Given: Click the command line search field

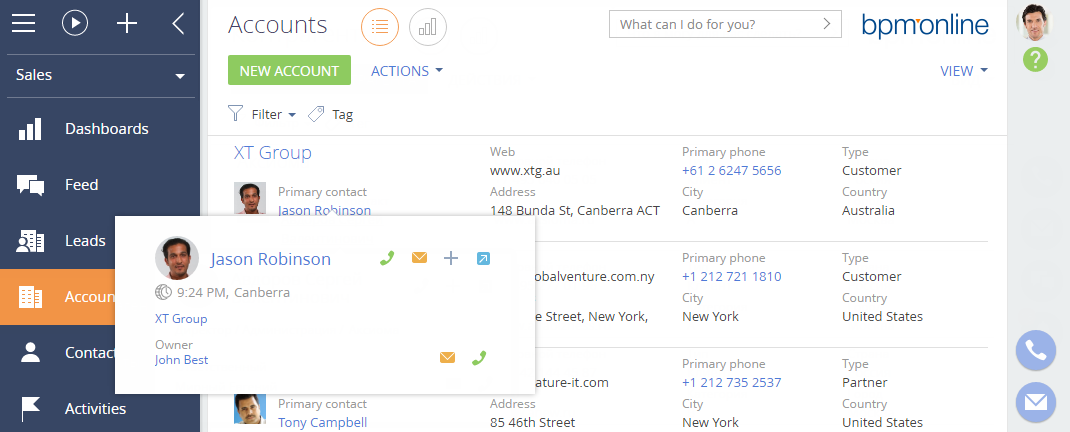Looking at the screenshot, I should coord(715,24).
